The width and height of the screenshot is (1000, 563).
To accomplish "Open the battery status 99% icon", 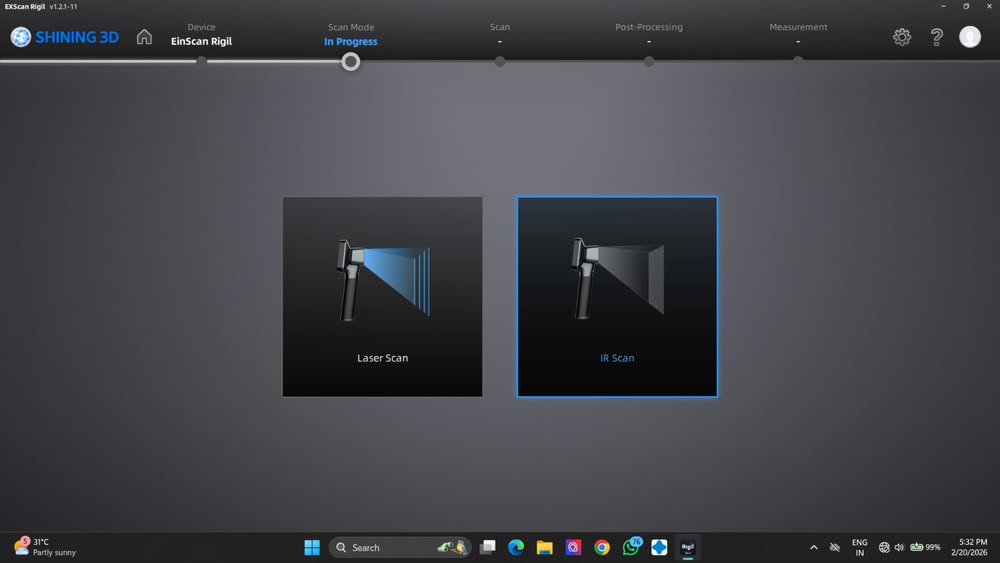I will (x=925, y=547).
